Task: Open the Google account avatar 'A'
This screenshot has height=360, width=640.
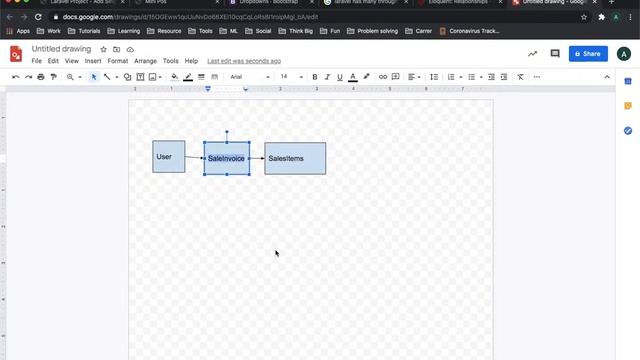Action: pos(624,53)
